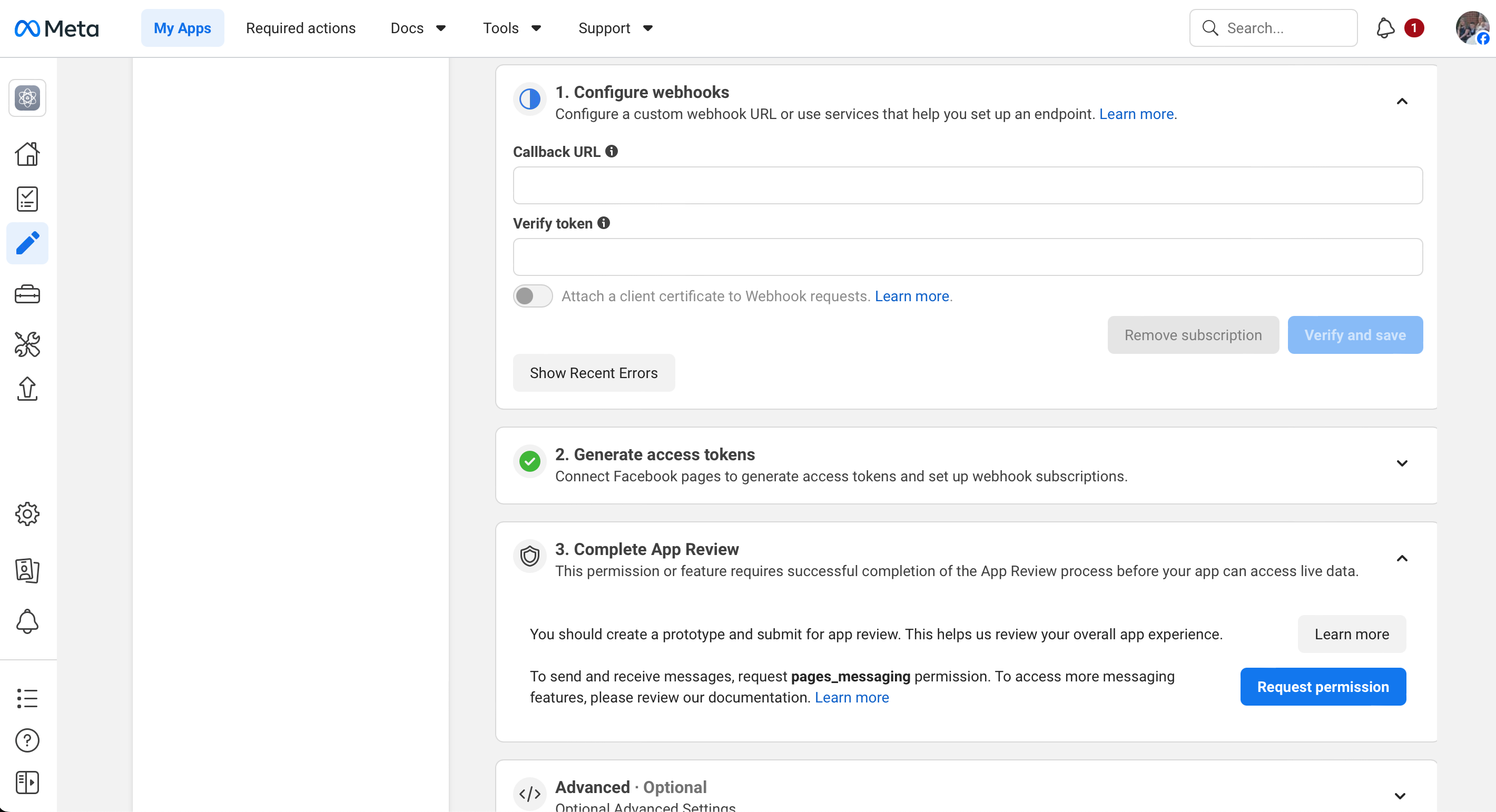Focus the Callback URL input field
The height and width of the screenshot is (812, 1496).
pyautogui.click(x=968, y=185)
